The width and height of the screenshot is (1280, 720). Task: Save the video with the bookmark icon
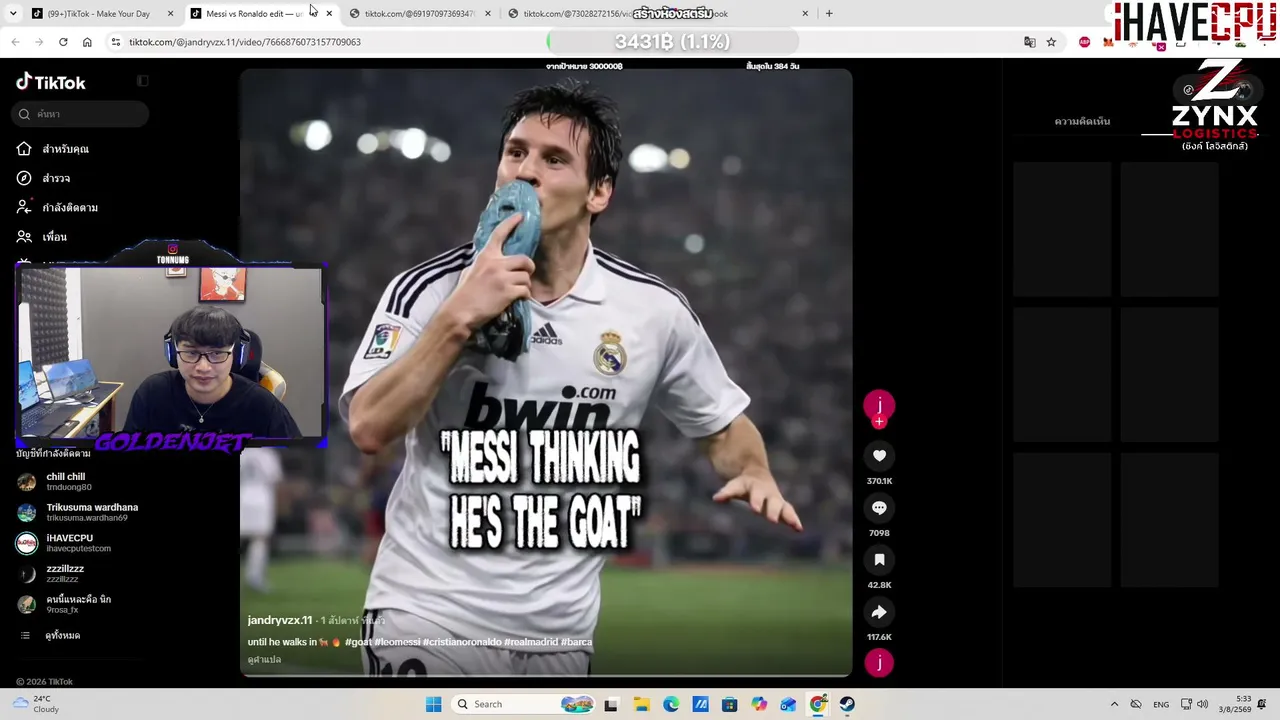[x=879, y=560]
